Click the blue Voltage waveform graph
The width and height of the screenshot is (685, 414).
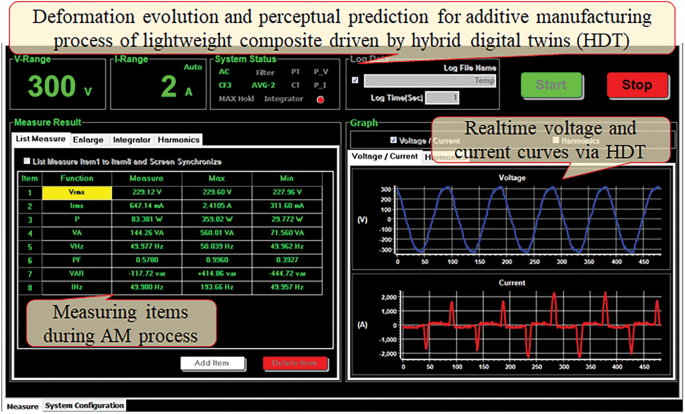pos(528,220)
